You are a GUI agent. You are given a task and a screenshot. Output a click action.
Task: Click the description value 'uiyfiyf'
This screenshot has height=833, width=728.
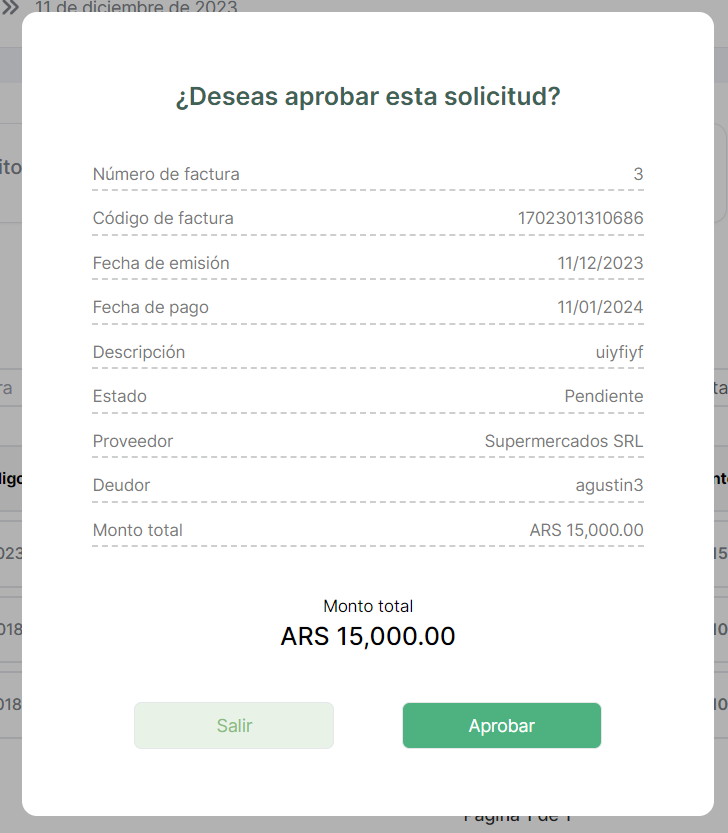[619, 352]
